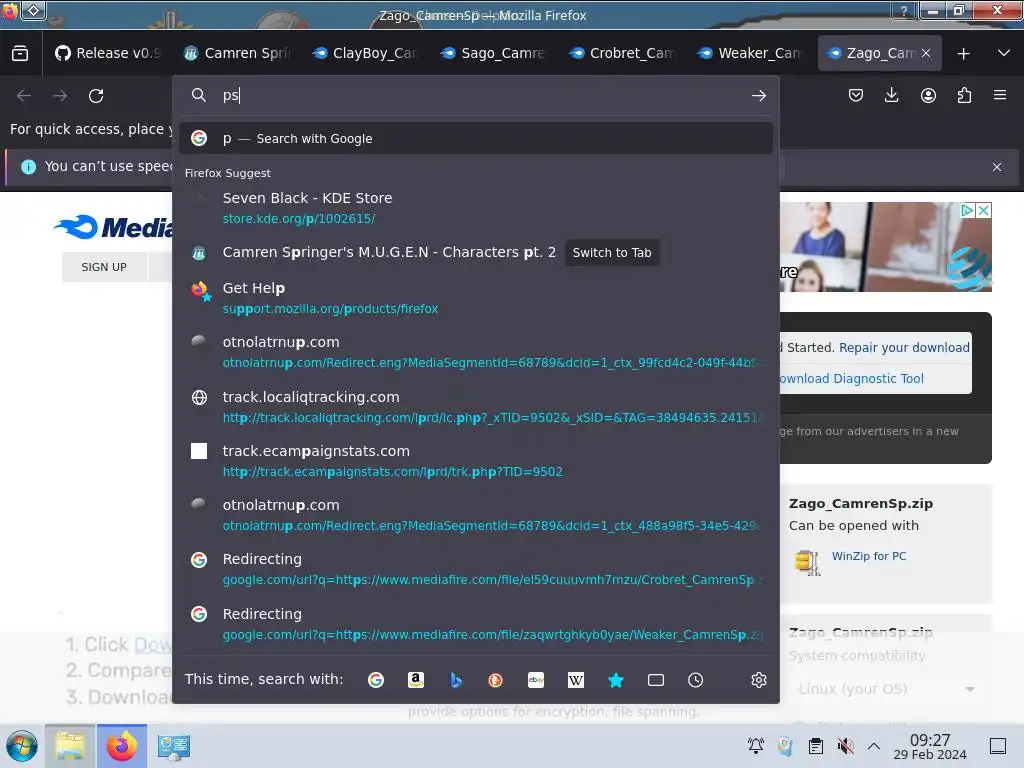Viewport: 1024px width, 768px height.
Task: Open the file manager from taskbar
Action: click(70, 746)
